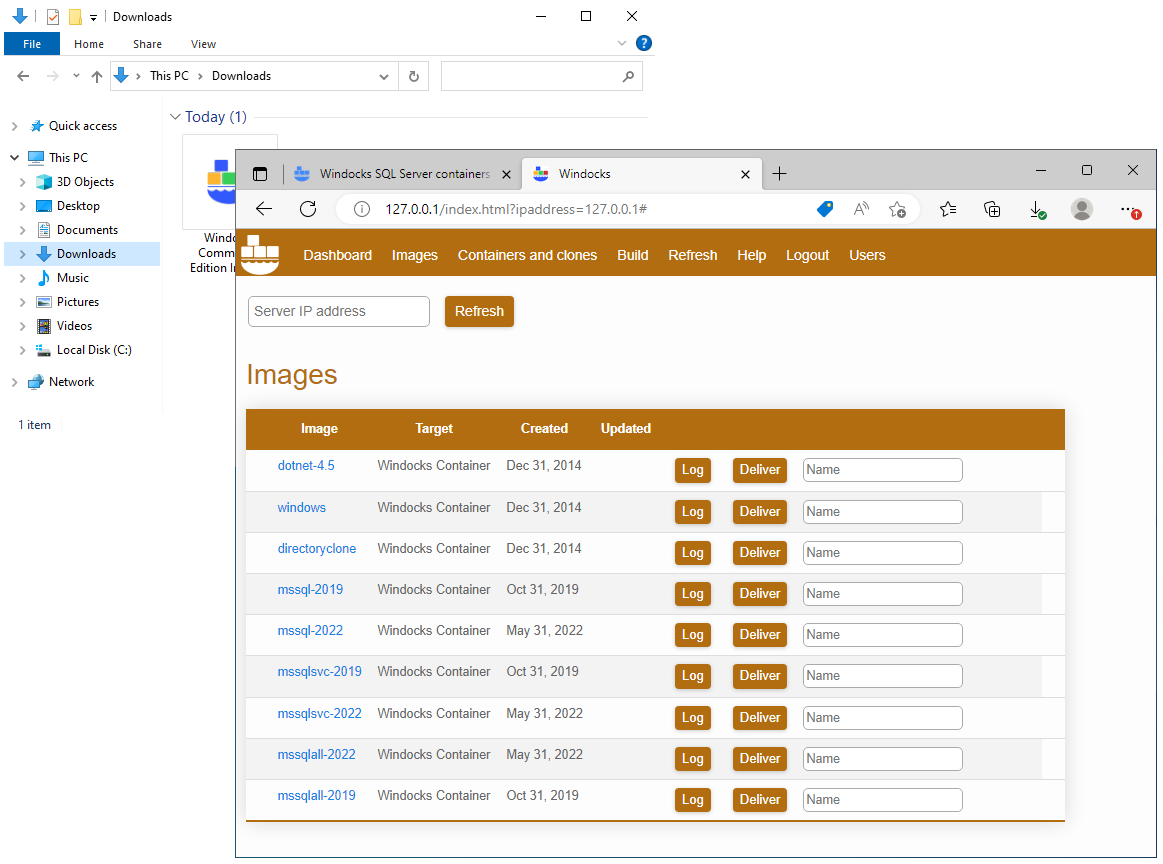Viewport: 1163px width, 864px height.
Task: Open the File ribbon tab
Action: [x=32, y=44]
